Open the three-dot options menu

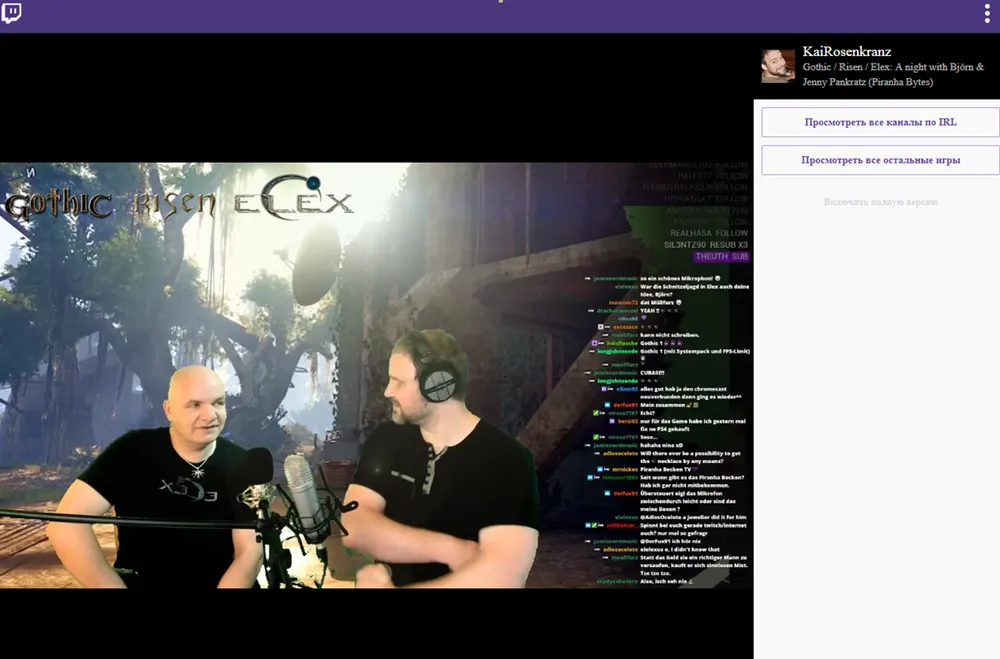pyautogui.click(x=987, y=13)
